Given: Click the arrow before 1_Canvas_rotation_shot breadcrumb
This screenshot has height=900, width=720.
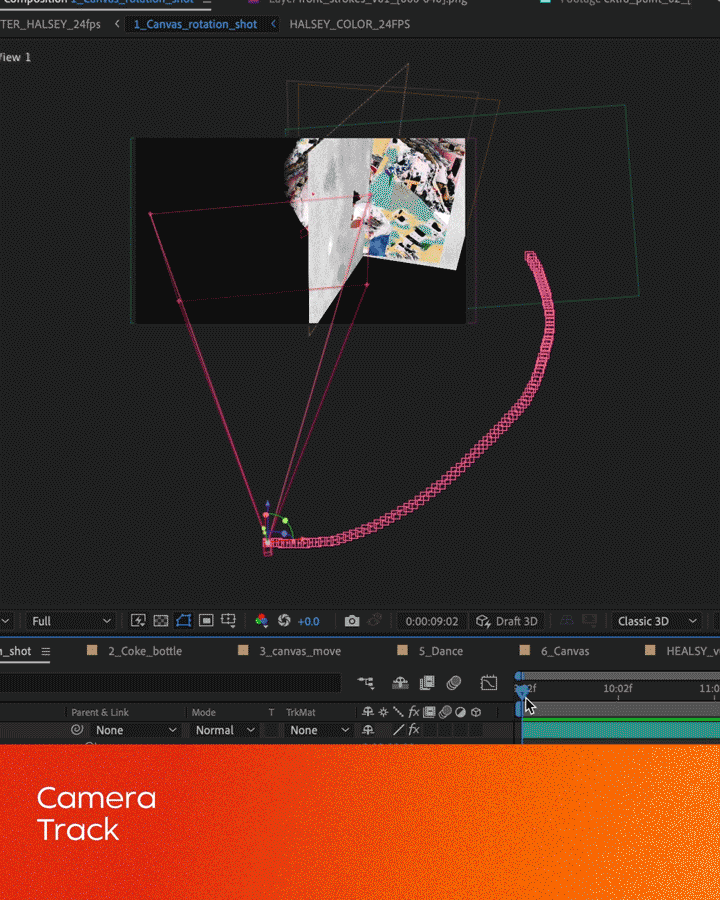Looking at the screenshot, I should point(118,24).
